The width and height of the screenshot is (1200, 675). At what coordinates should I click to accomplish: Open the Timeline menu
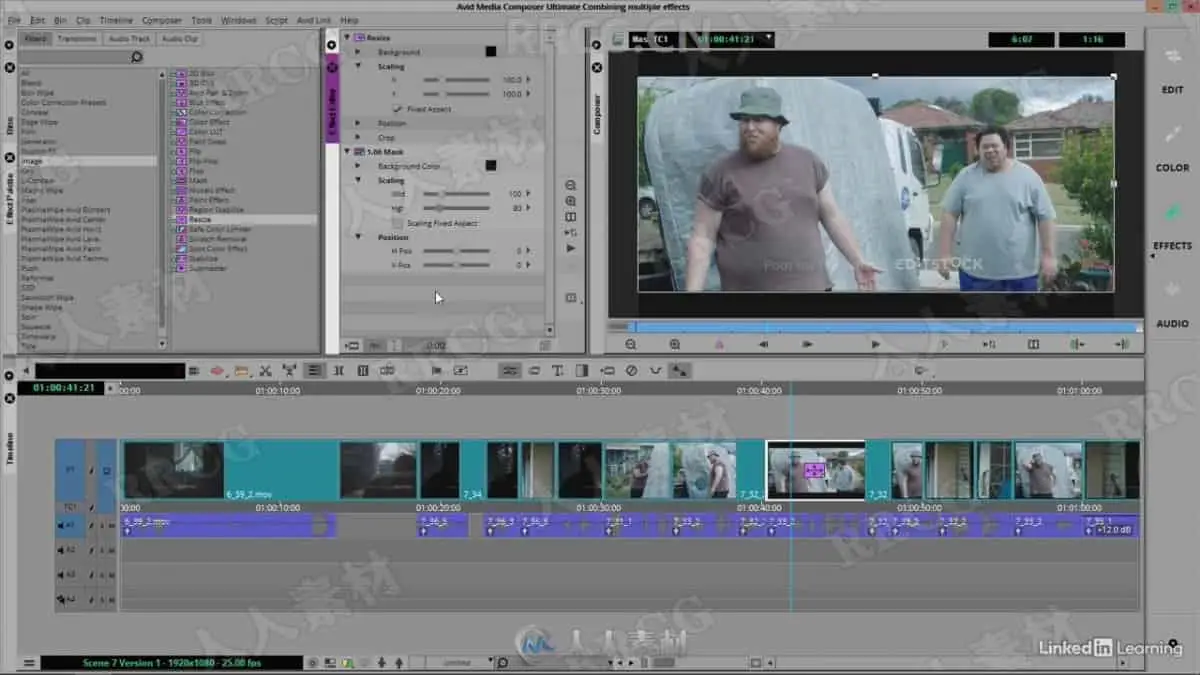click(116, 20)
